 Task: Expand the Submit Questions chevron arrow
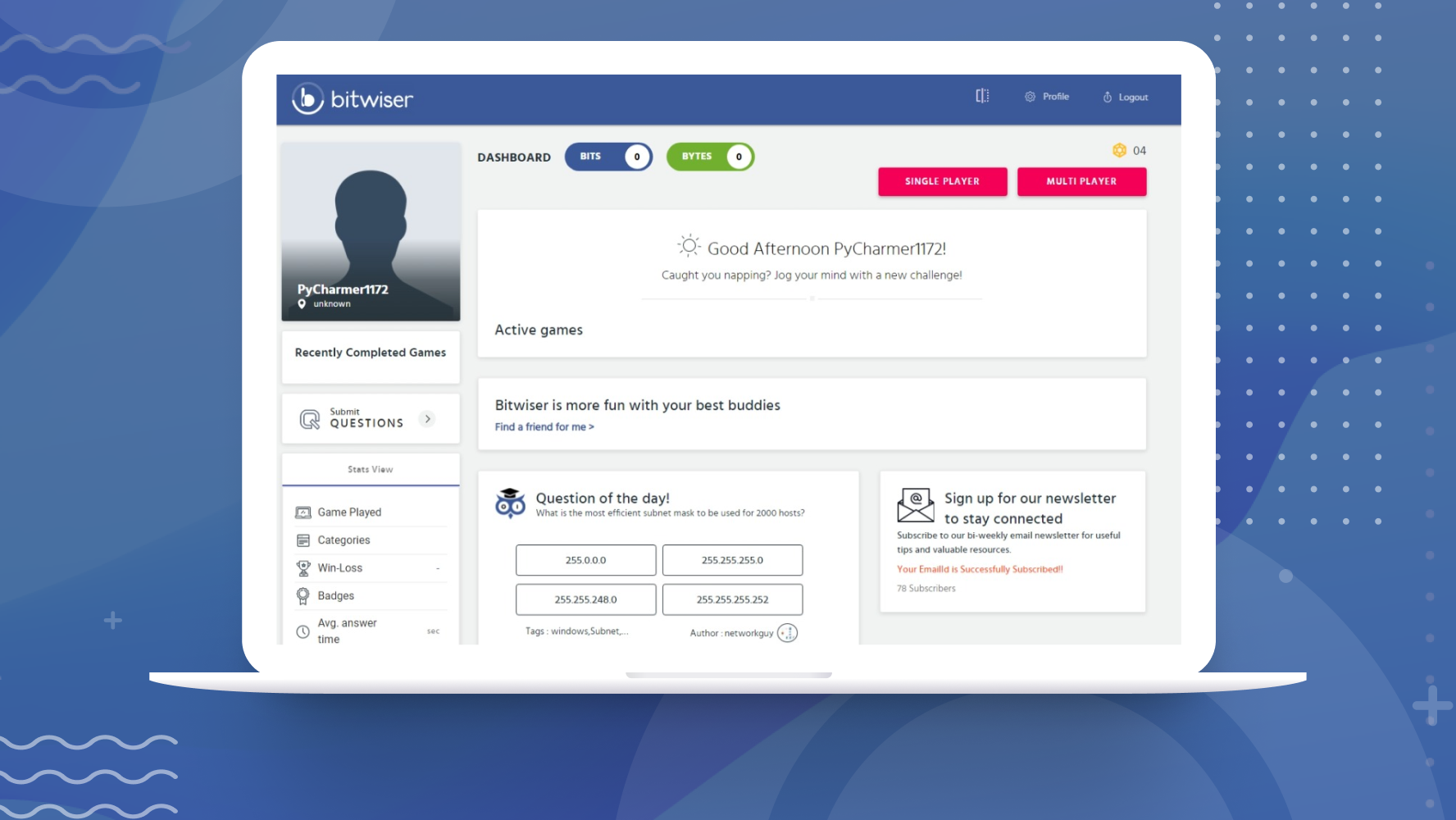point(427,418)
